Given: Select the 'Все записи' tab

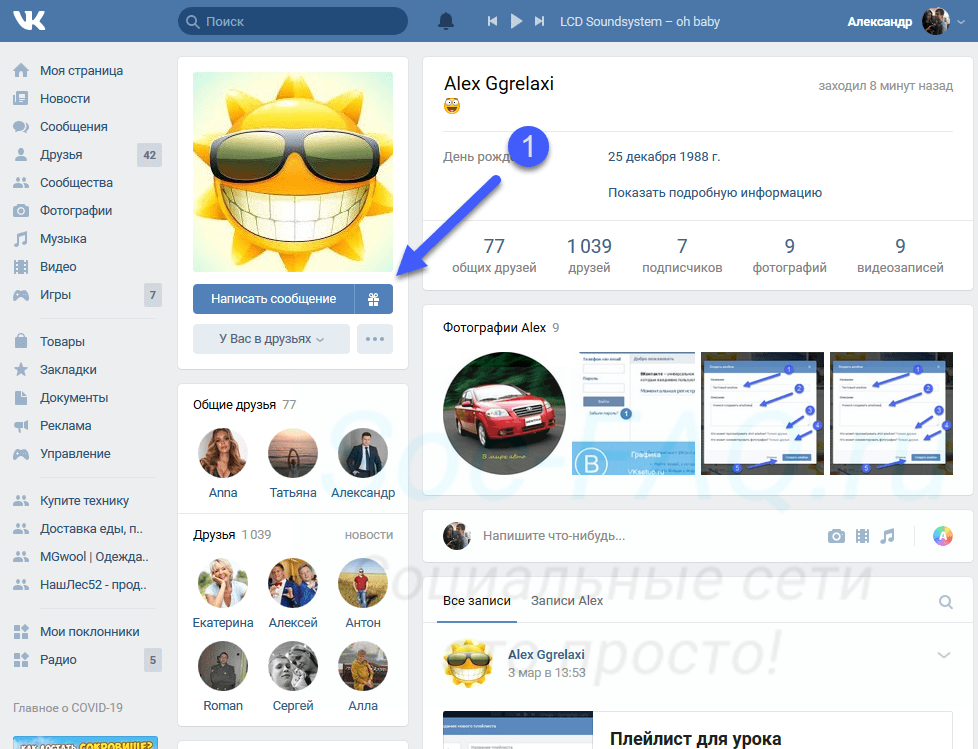Looking at the screenshot, I should 477,601.
